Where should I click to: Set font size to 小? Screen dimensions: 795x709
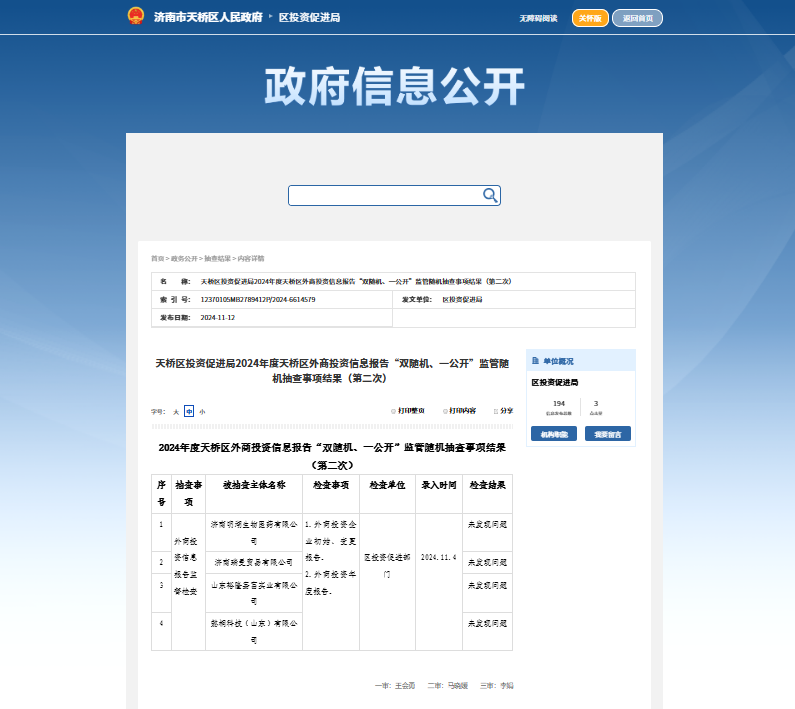pyautogui.click(x=202, y=412)
